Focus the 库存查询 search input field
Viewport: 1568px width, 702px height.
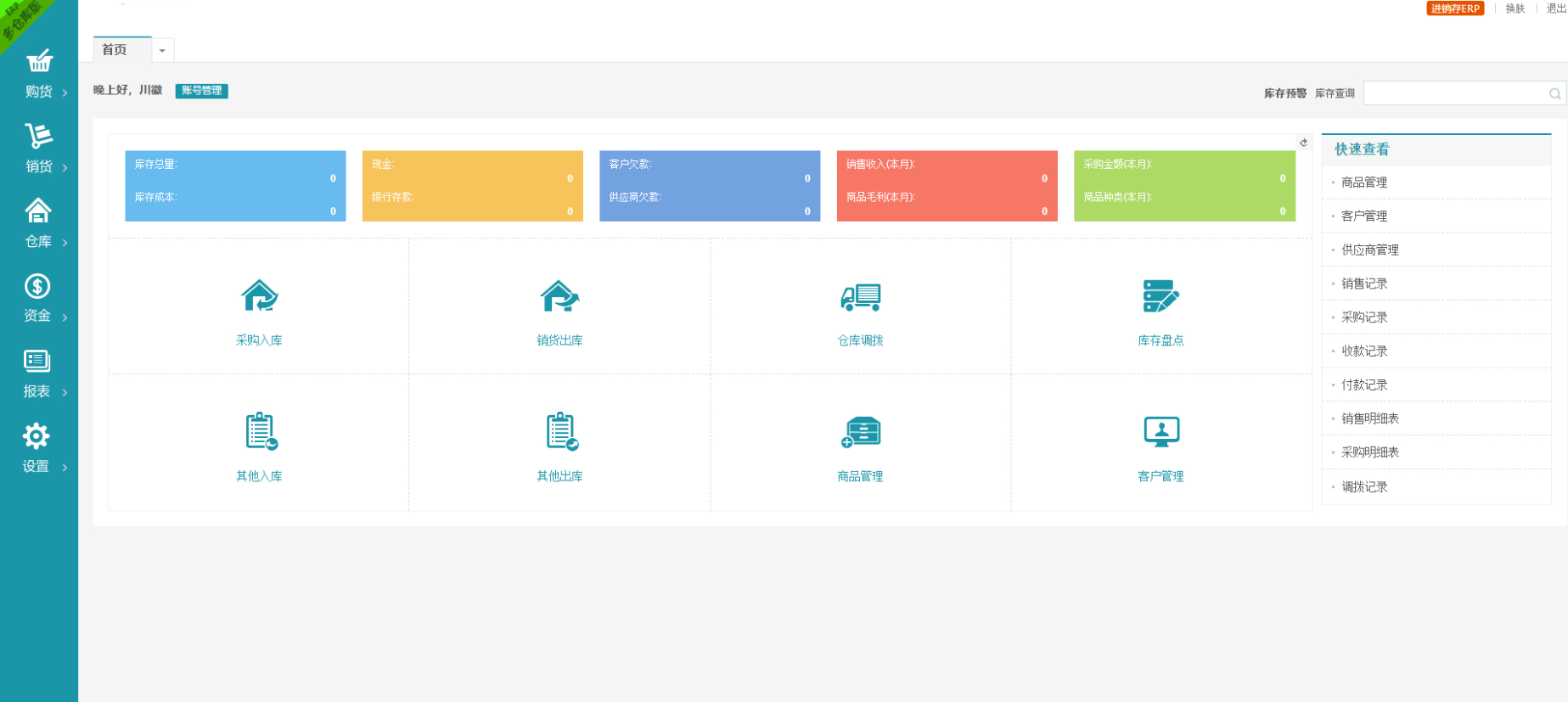click(x=1455, y=93)
